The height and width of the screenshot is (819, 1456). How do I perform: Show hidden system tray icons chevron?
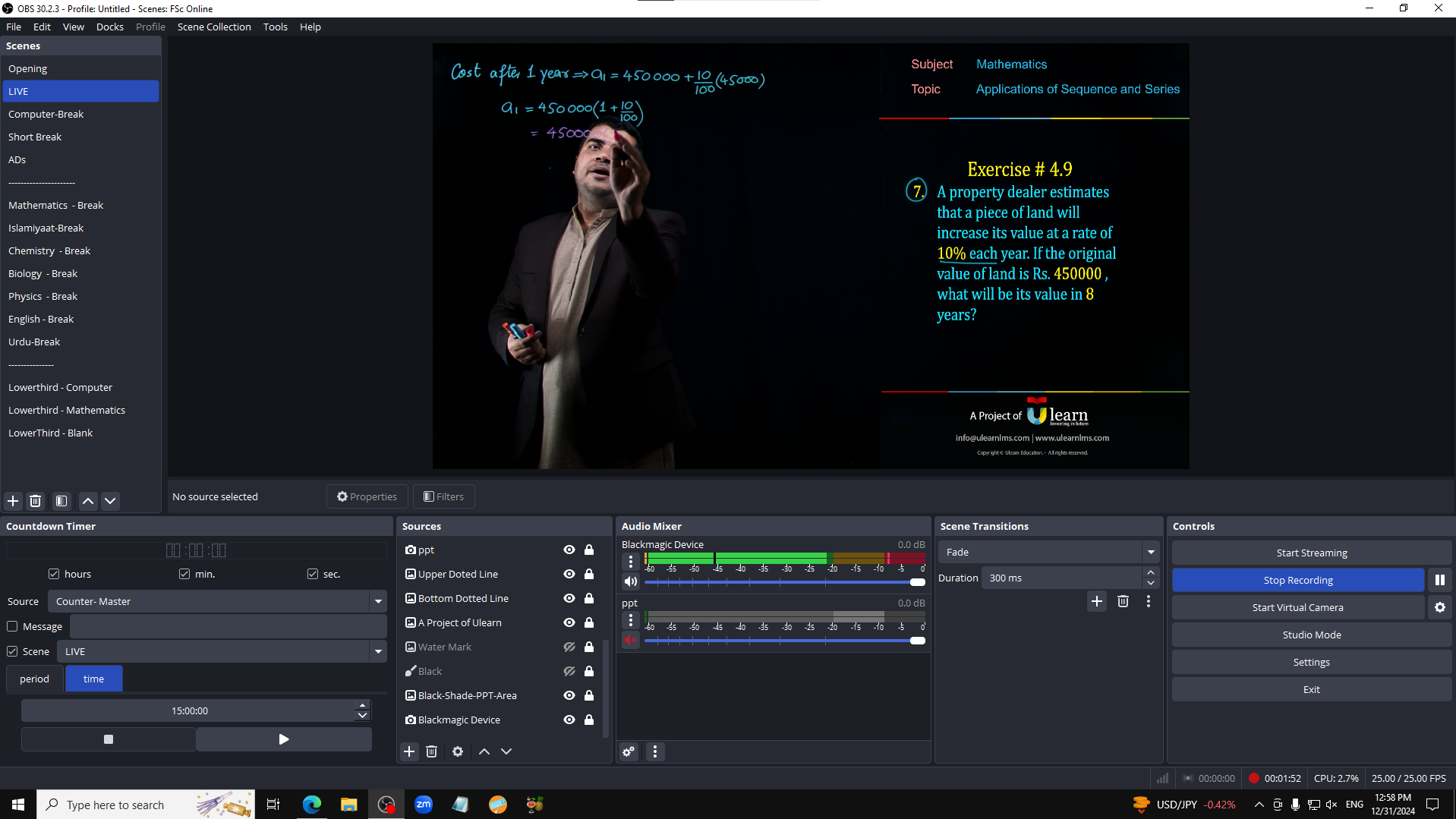tap(1259, 805)
